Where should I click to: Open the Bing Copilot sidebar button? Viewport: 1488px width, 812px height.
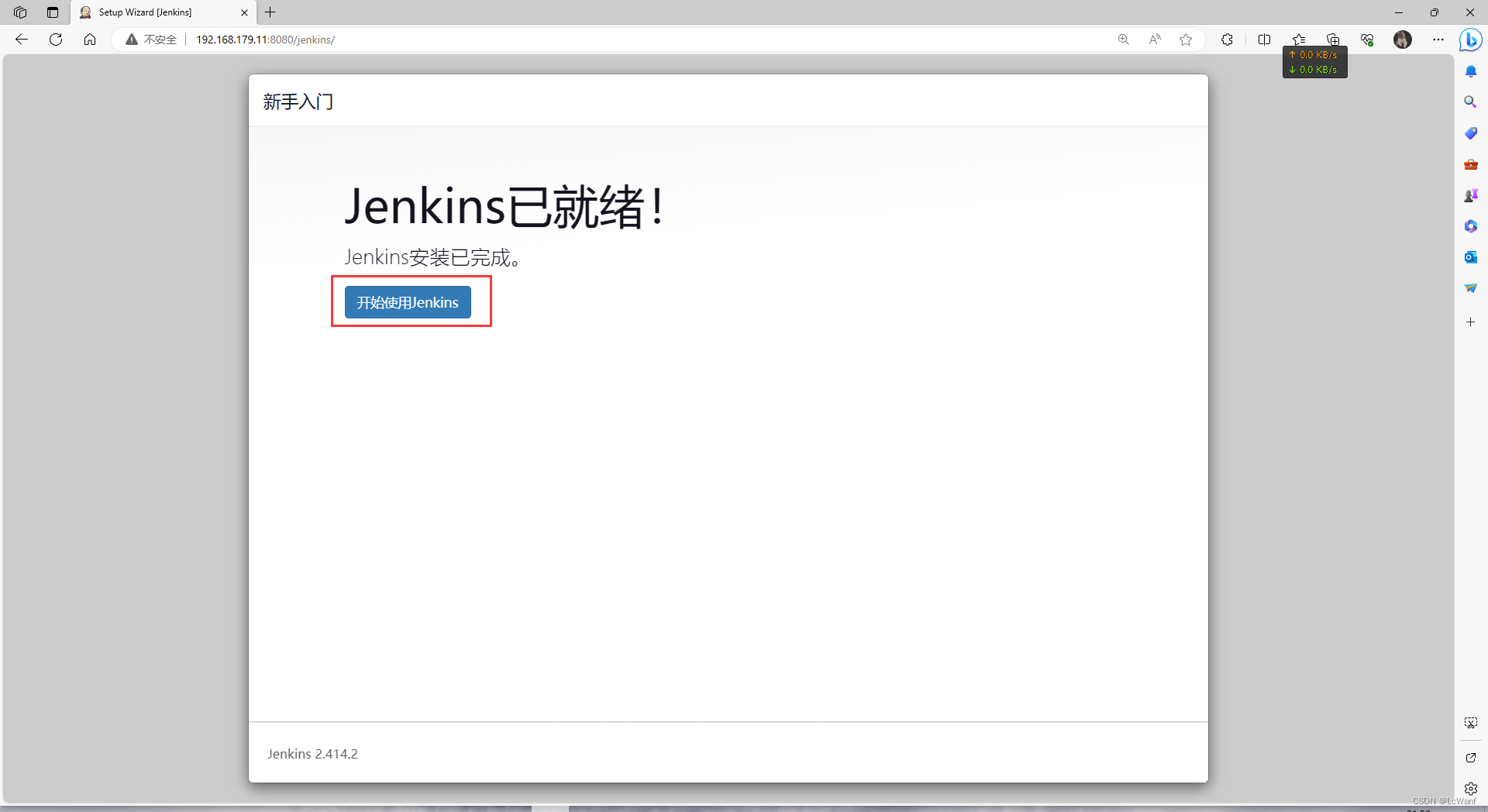click(1470, 40)
